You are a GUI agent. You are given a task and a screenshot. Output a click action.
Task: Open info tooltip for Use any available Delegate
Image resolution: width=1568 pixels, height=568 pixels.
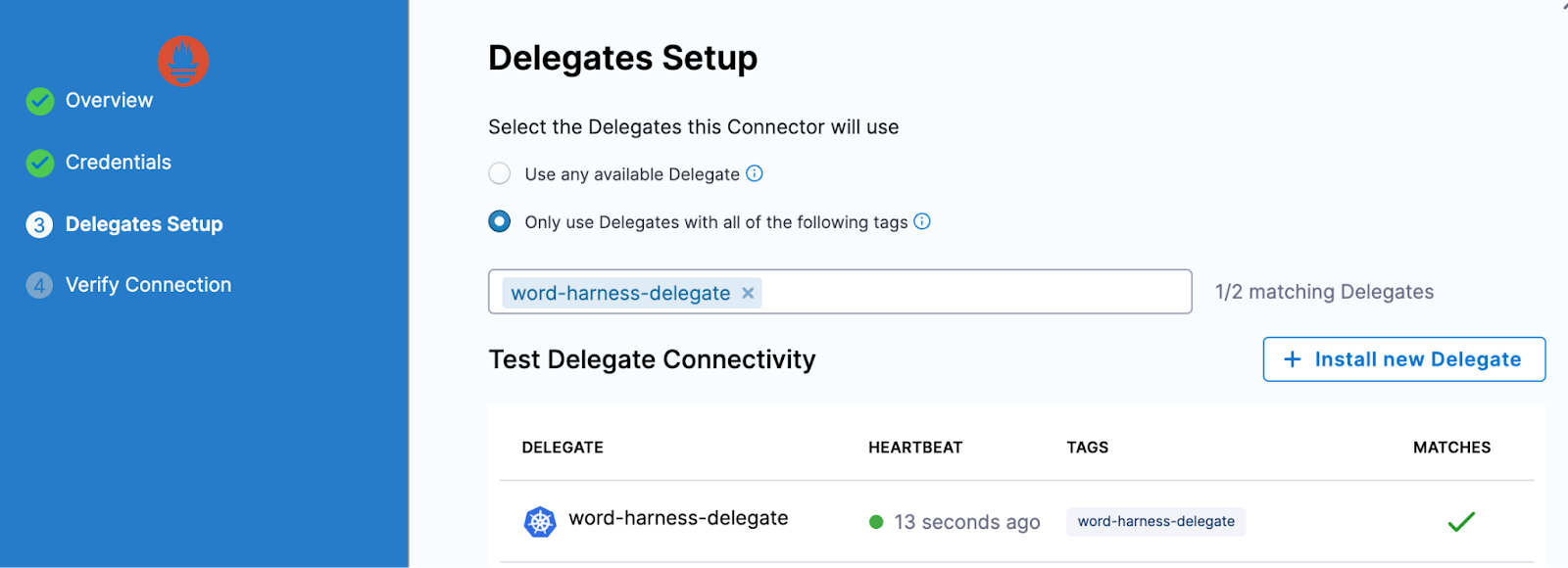pyautogui.click(x=754, y=173)
